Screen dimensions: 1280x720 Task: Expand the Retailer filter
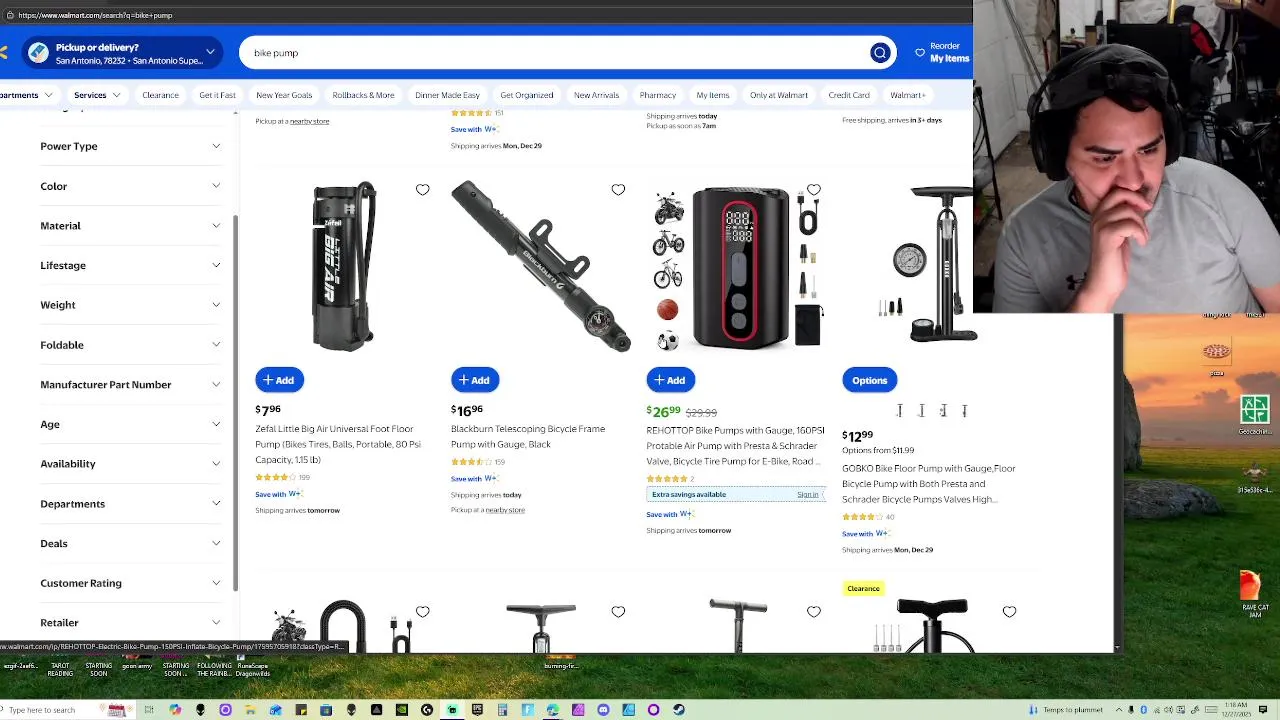pyautogui.click(x=130, y=623)
